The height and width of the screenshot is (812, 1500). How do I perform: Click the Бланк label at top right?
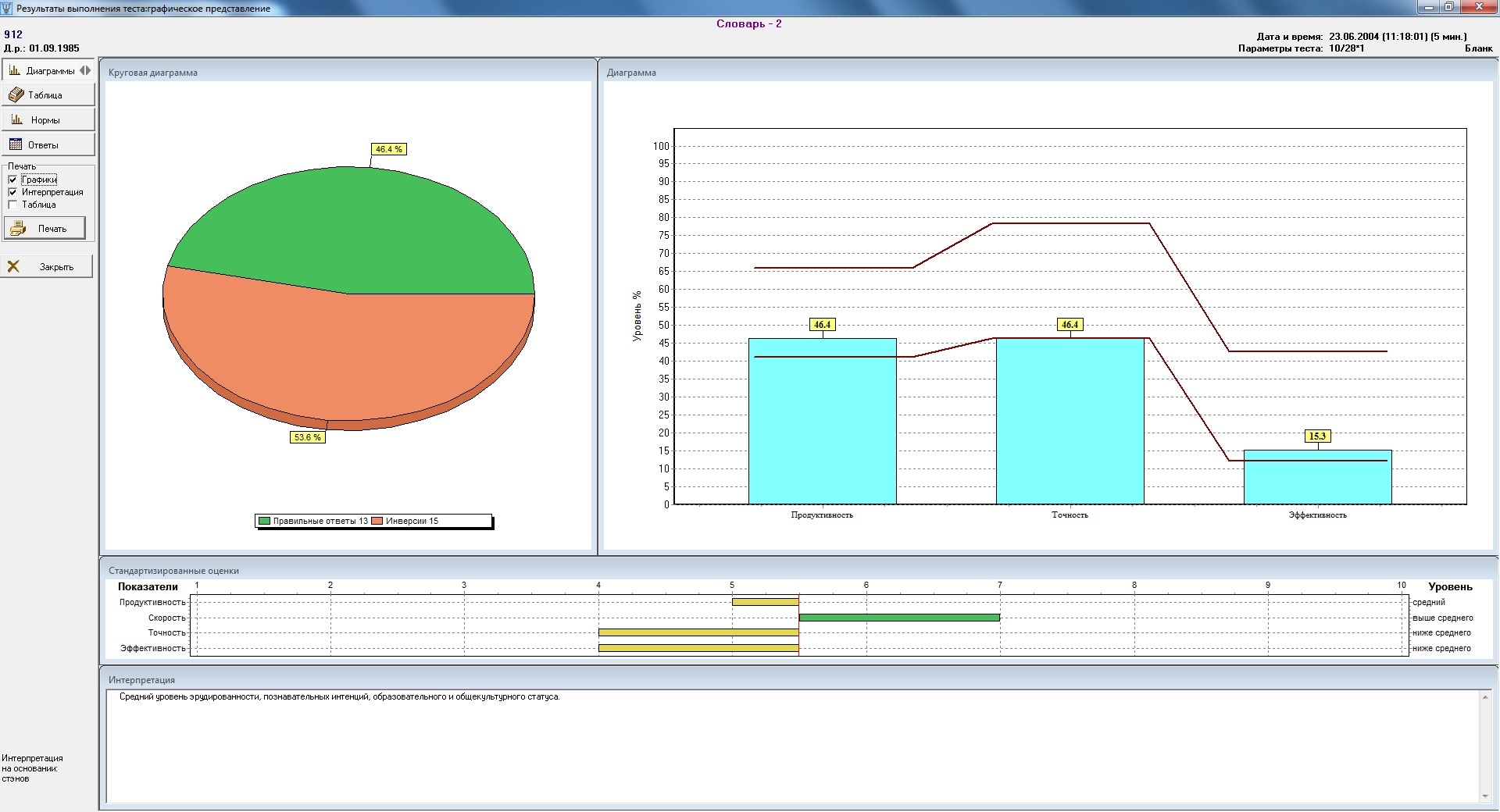pos(1478,48)
